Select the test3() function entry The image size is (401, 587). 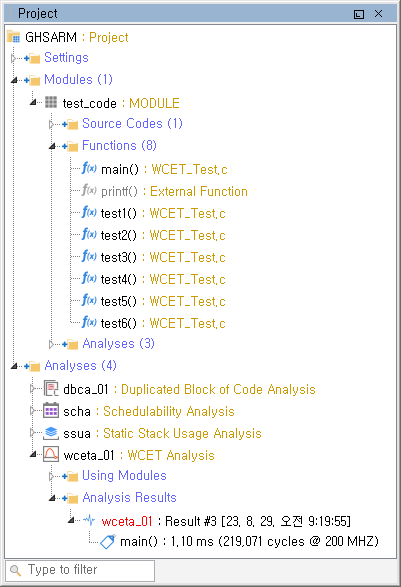pos(154,257)
